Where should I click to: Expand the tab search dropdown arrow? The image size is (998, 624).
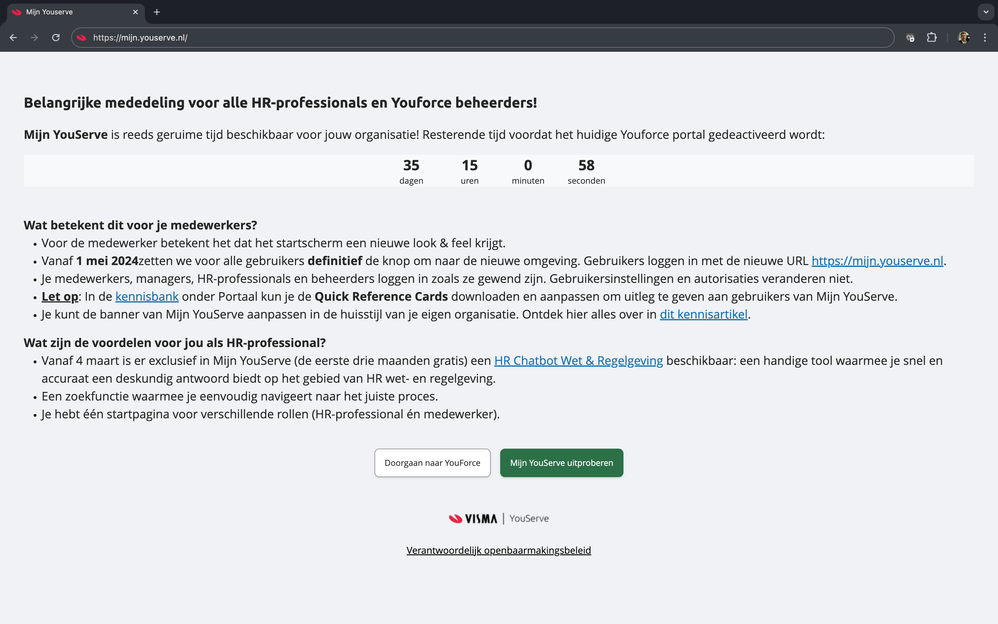coord(986,12)
